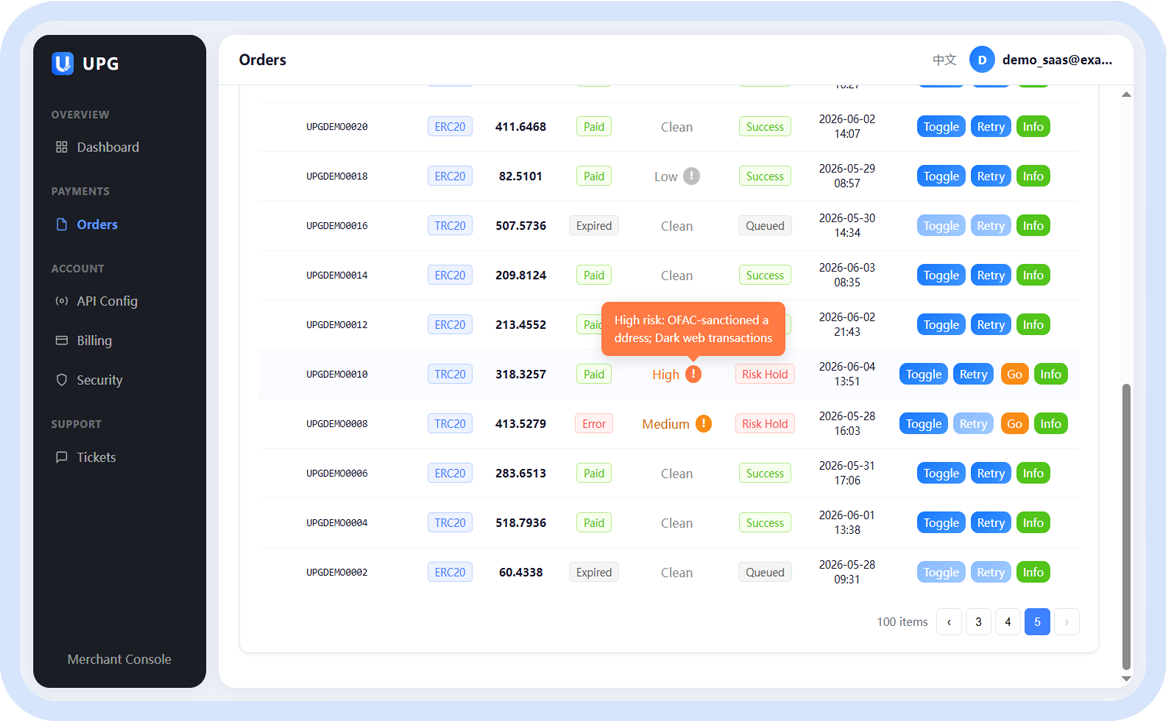1167x723 pixels.
Task: Click the Merchant Console label
Action: 119,659
